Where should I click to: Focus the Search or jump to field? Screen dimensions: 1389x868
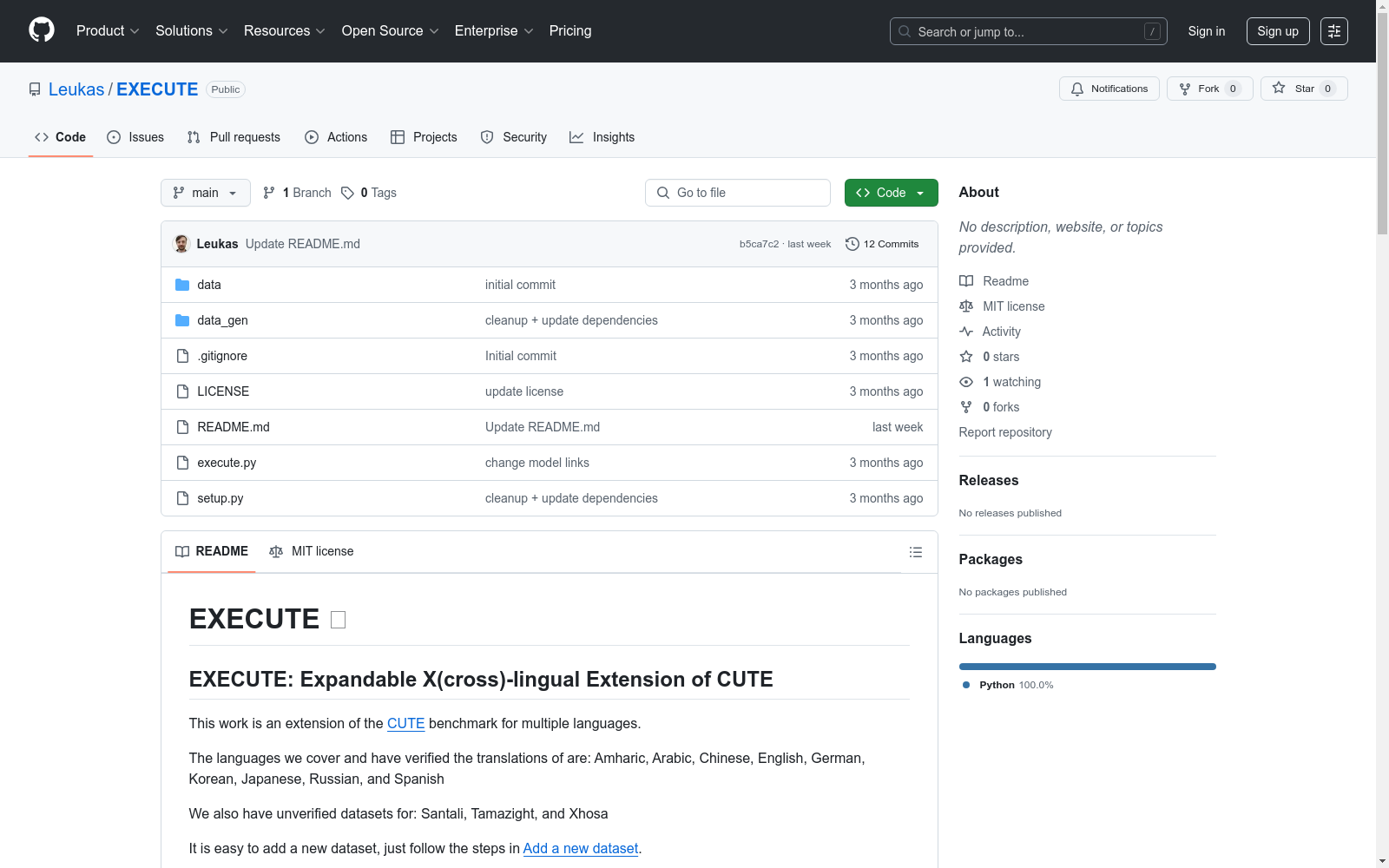pos(1028,31)
